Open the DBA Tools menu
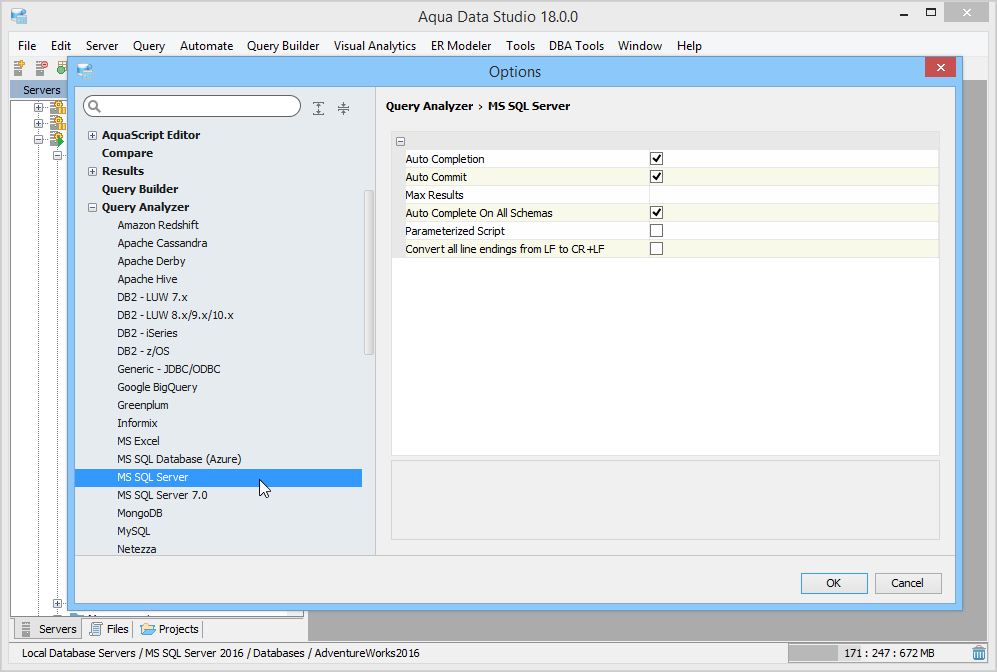The image size is (997, 672). tap(576, 46)
